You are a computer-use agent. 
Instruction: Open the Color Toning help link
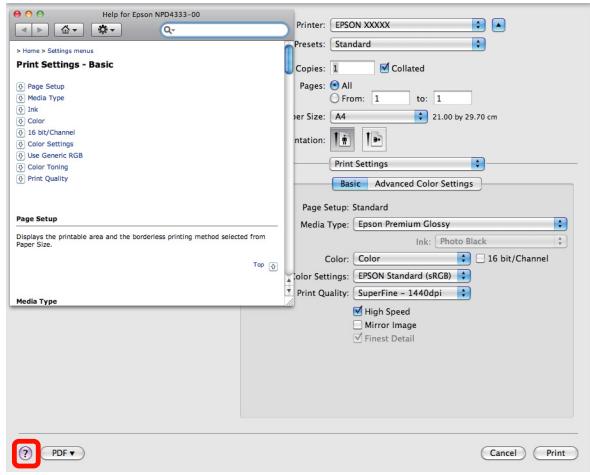pos(47,167)
